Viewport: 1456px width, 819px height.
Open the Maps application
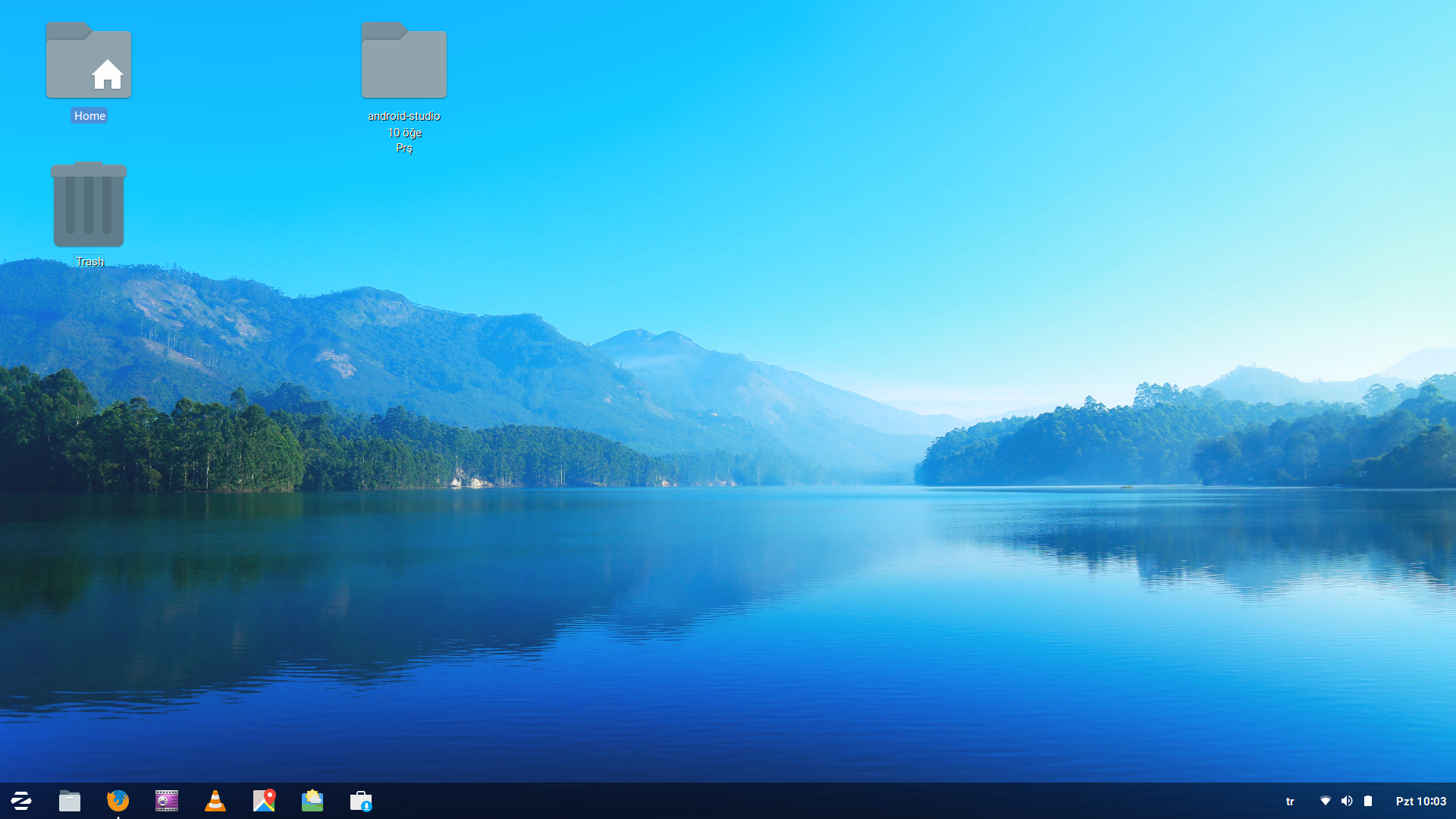tap(264, 801)
